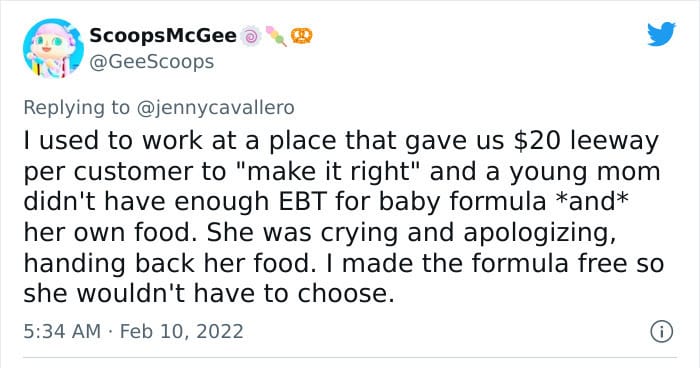Click the Feb 10, 2022 date

[x=182, y=331]
